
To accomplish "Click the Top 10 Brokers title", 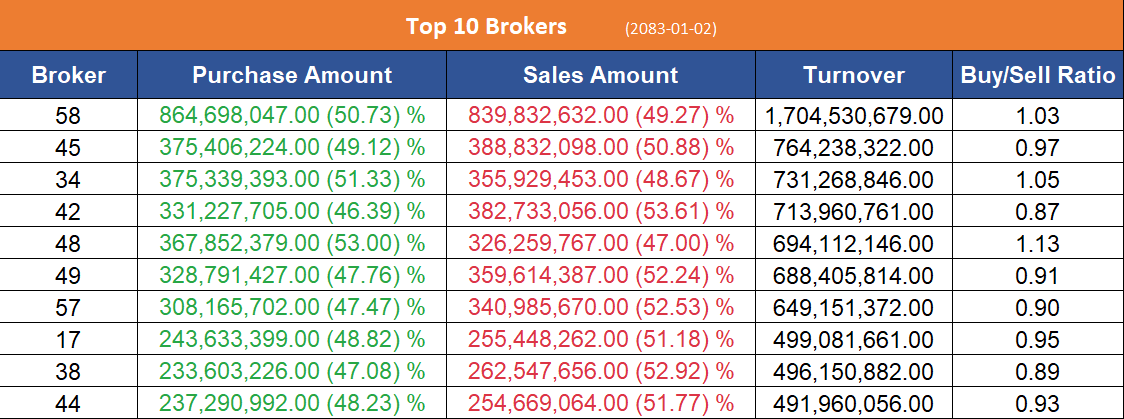I will pyautogui.click(x=486, y=27).
